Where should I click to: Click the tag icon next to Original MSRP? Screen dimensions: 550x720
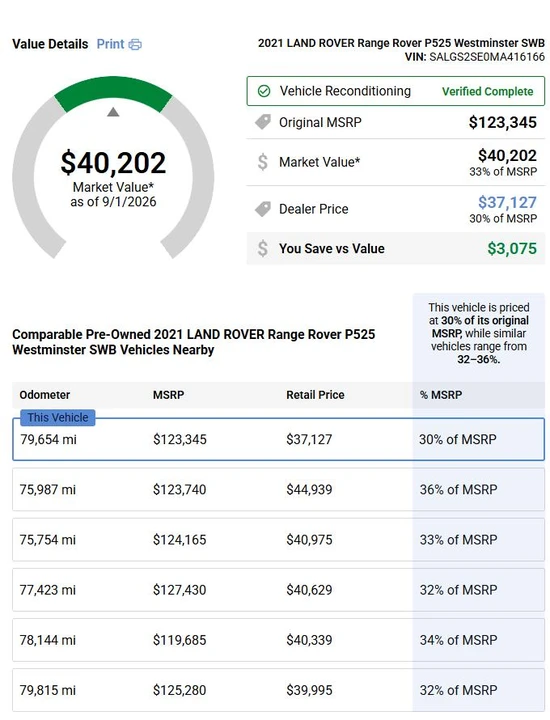click(x=263, y=122)
